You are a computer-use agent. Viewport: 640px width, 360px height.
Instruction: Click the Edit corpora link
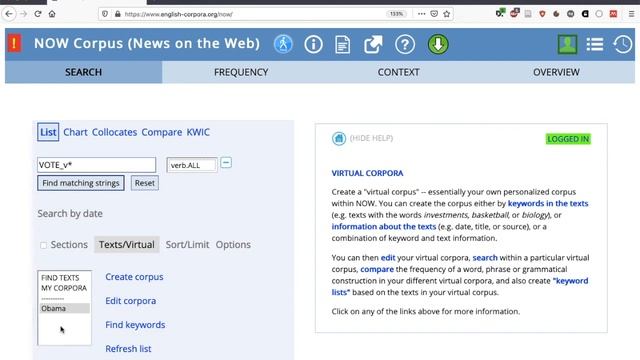coord(131,301)
